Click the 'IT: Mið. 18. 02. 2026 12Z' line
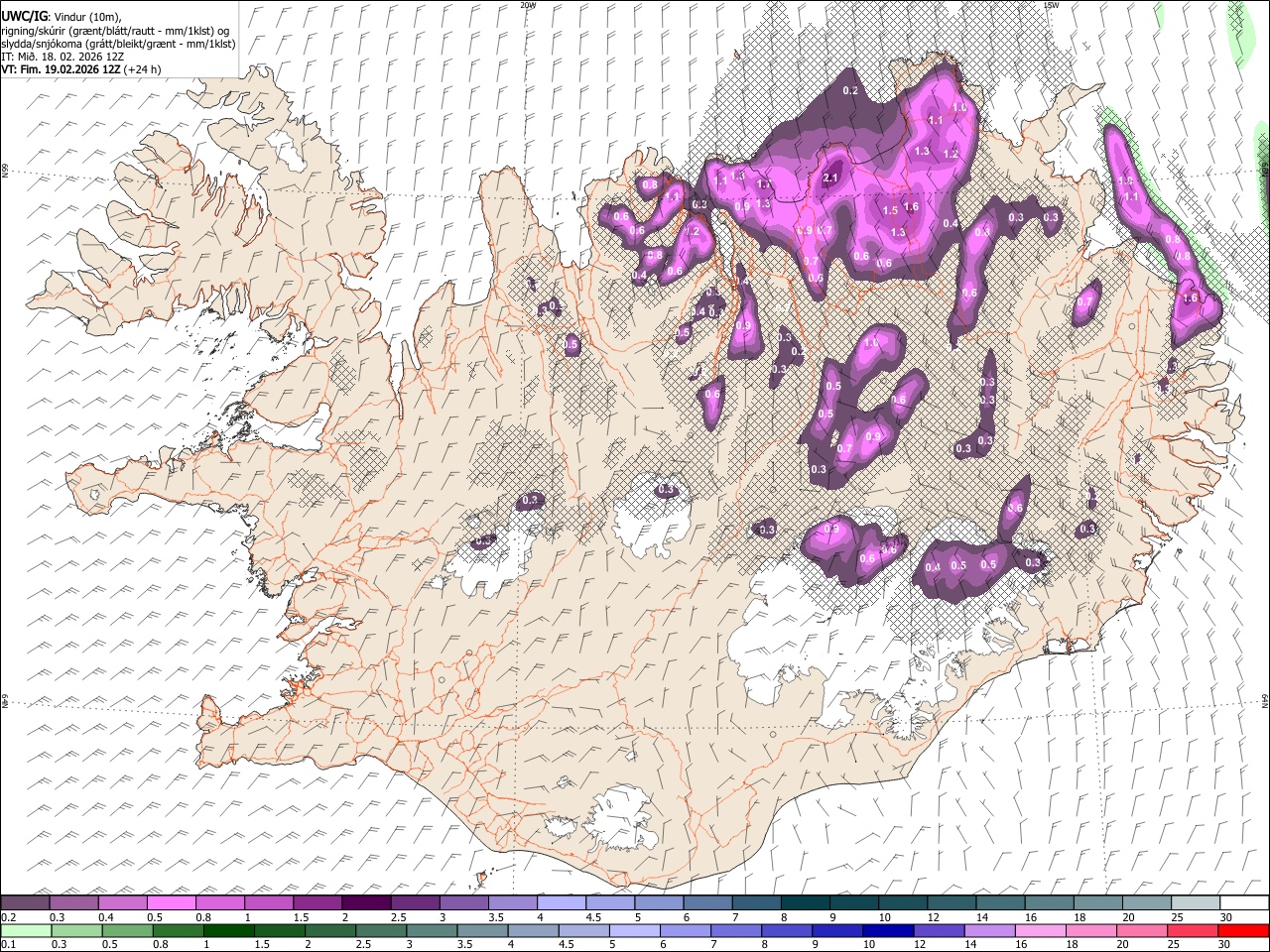Viewport: 1270px width, 952px height. [63, 57]
